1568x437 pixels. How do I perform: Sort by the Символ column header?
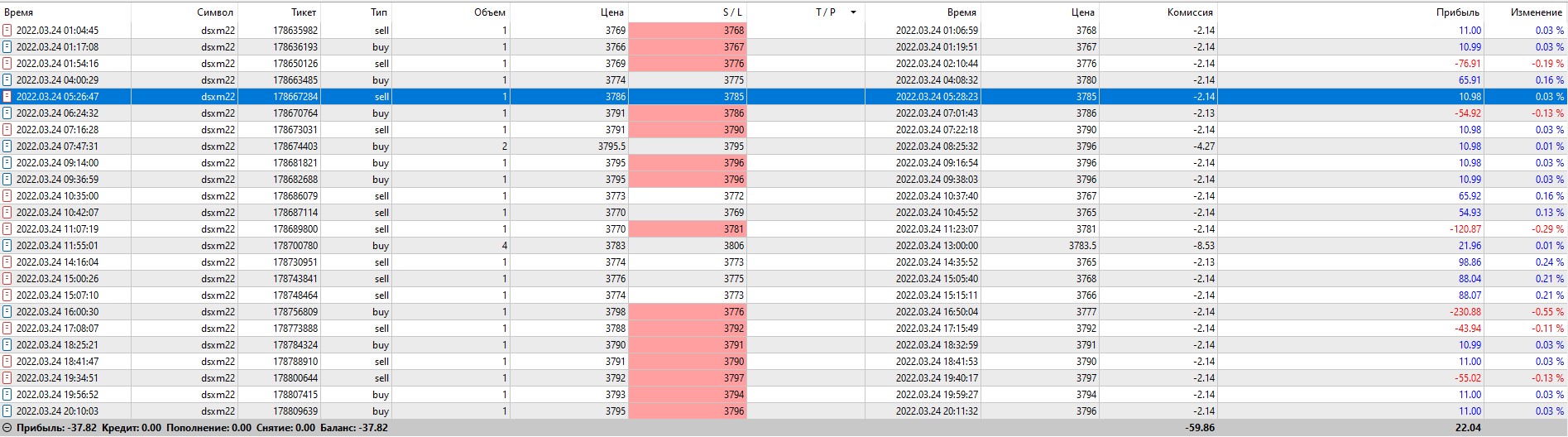pyautogui.click(x=215, y=12)
